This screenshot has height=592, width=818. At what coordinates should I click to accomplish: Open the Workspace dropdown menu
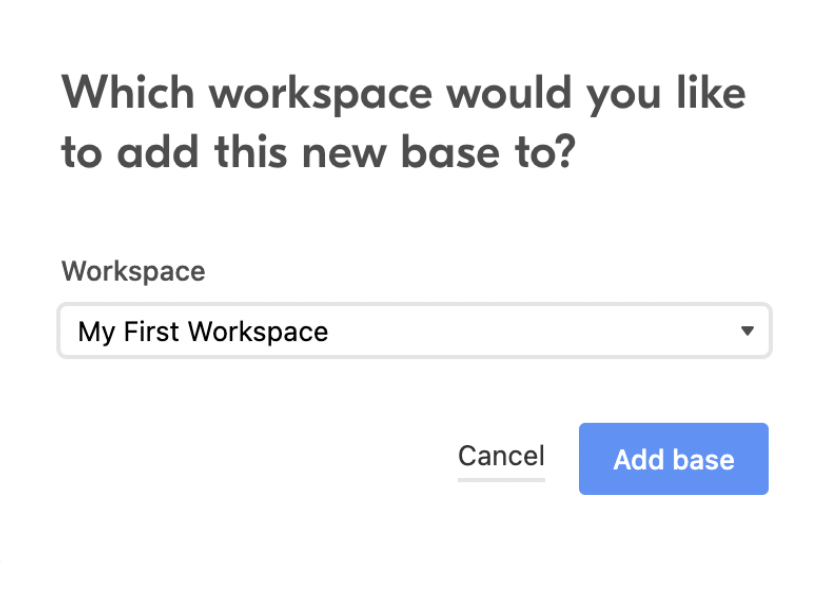pyautogui.click(x=414, y=331)
